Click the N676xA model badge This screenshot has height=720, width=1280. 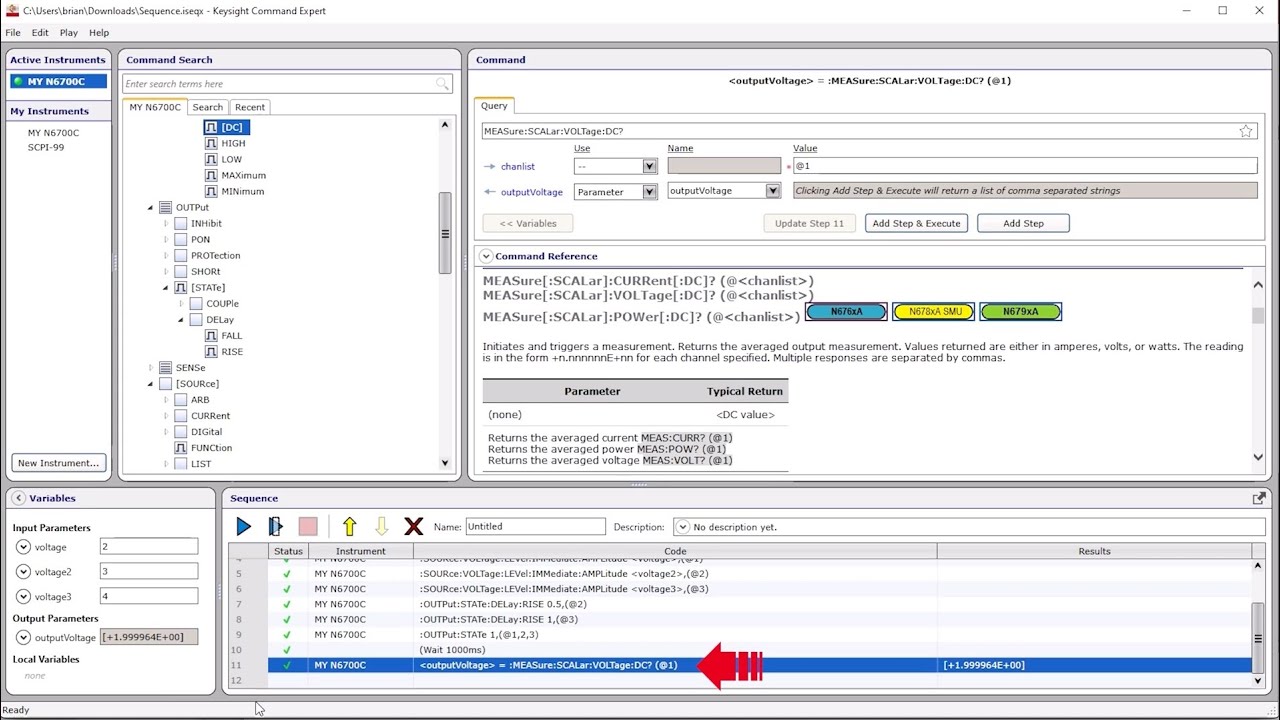(x=846, y=312)
